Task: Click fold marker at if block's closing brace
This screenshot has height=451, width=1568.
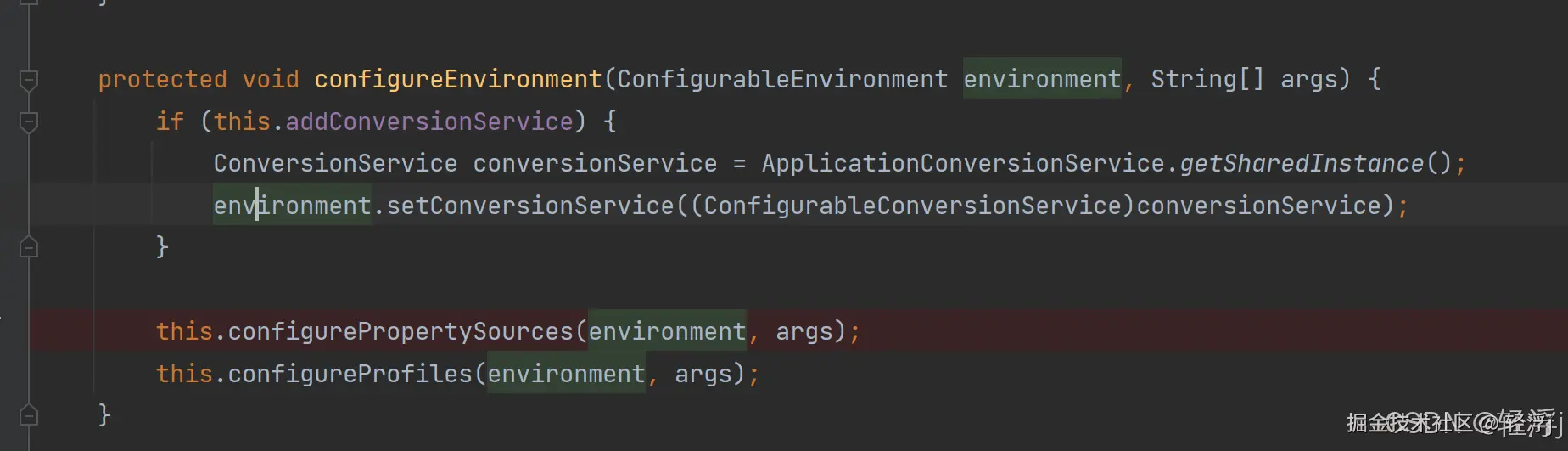Action: (x=29, y=247)
